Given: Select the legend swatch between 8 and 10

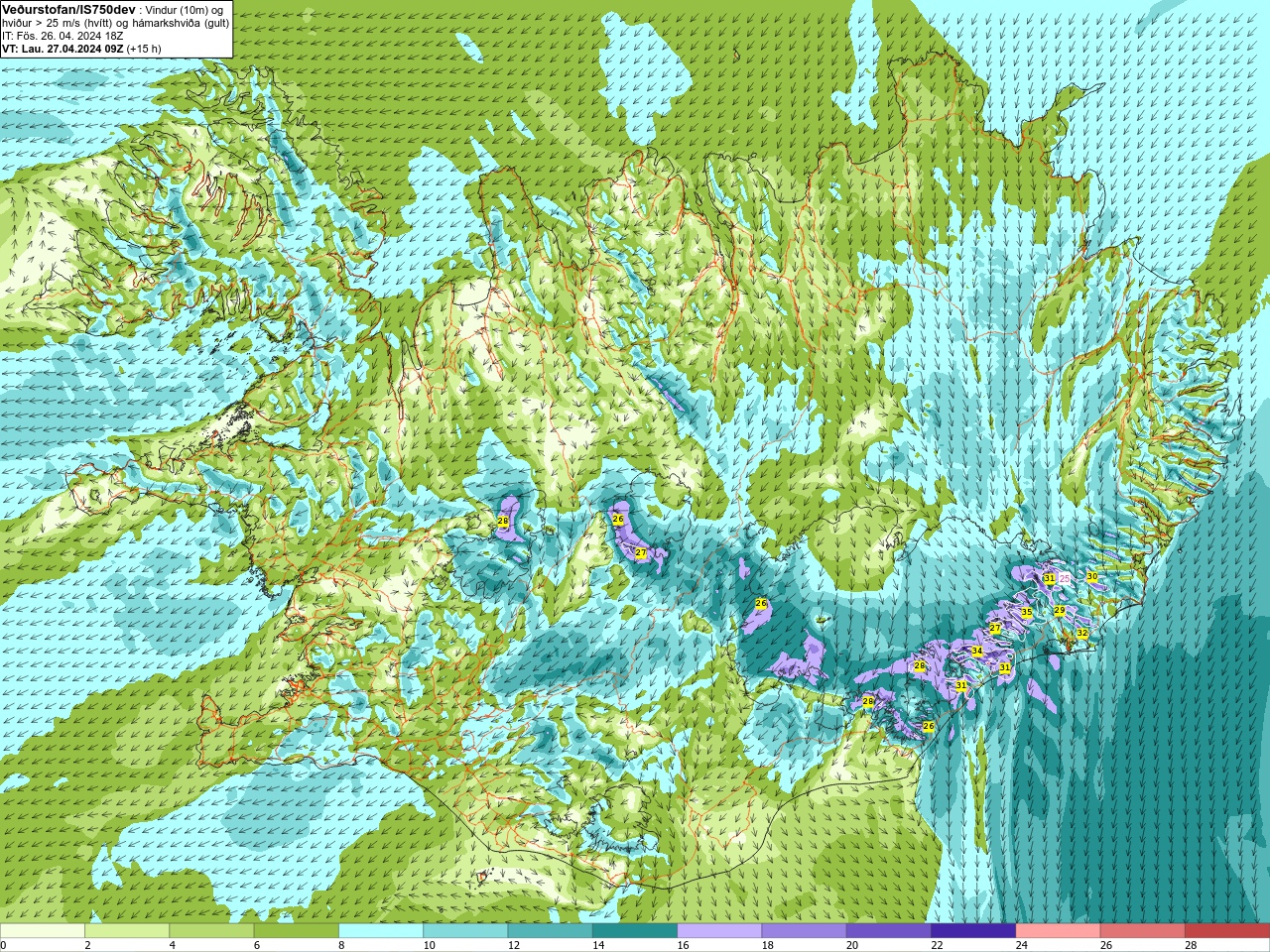Looking at the screenshot, I should click(x=381, y=931).
